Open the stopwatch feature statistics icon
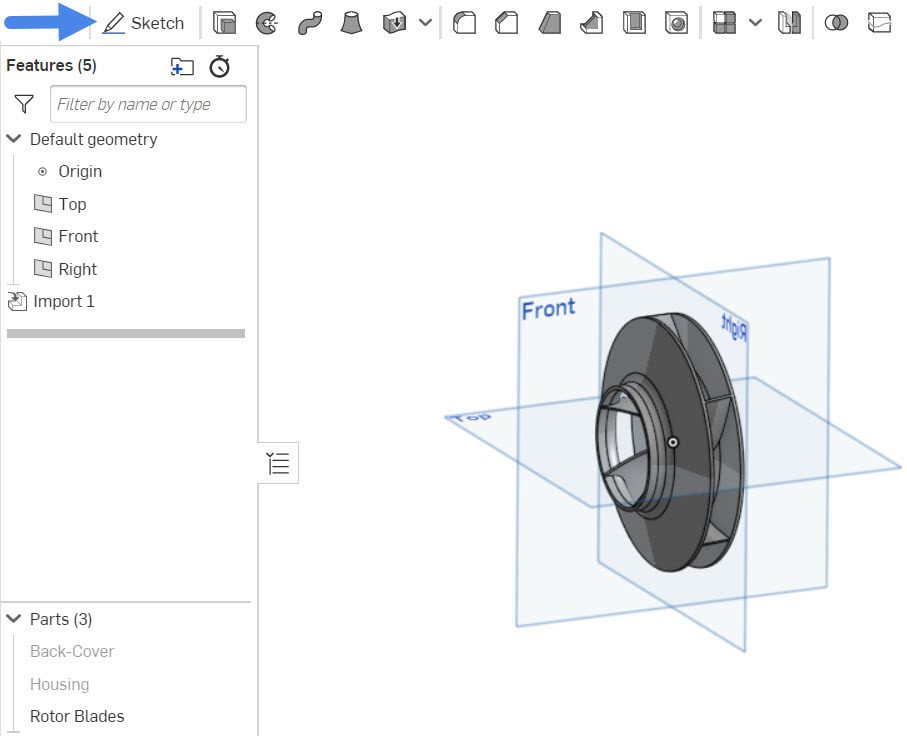The height and width of the screenshot is (736, 907). tap(218, 66)
